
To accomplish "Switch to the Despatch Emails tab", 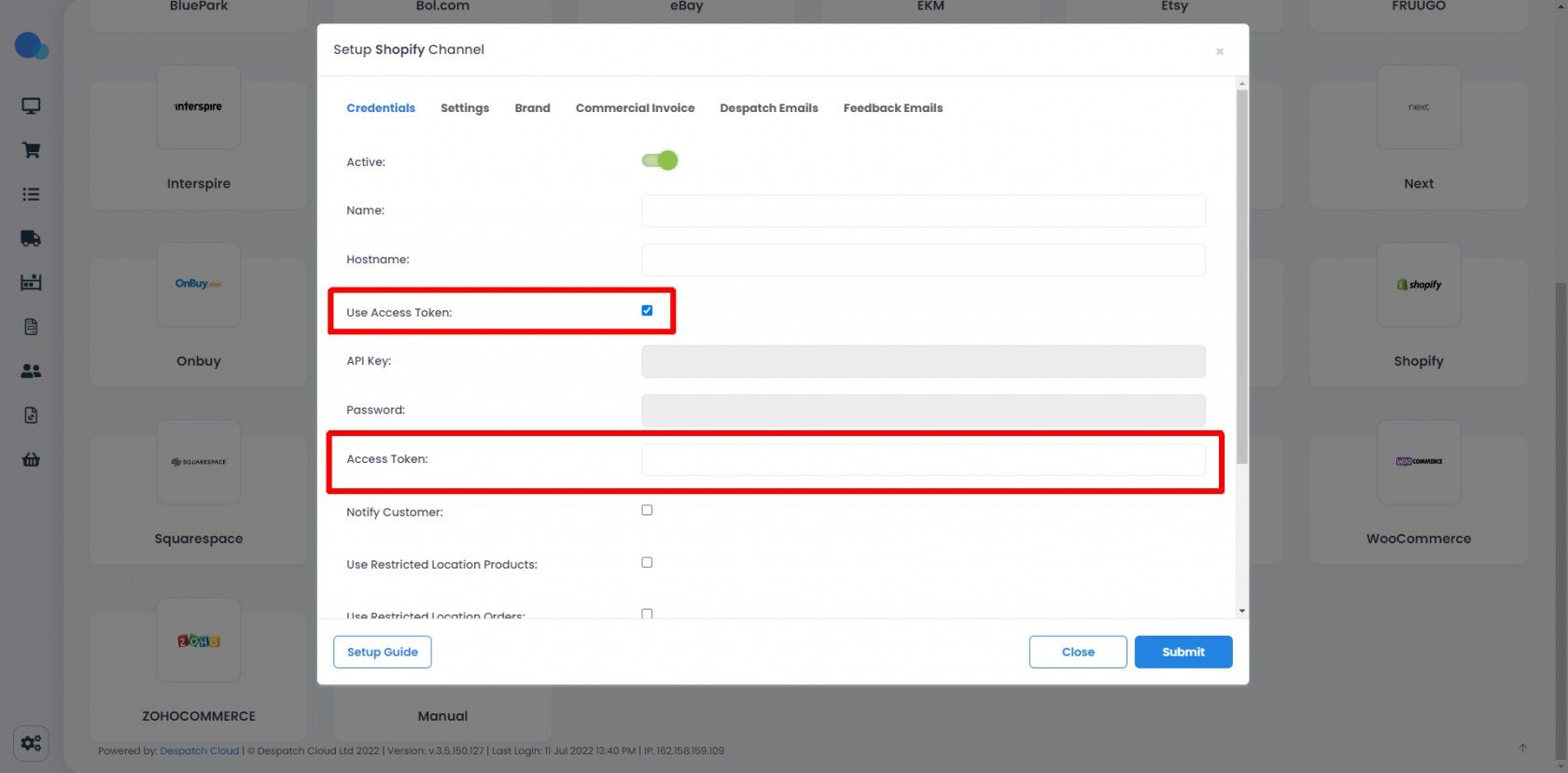I will click(769, 108).
